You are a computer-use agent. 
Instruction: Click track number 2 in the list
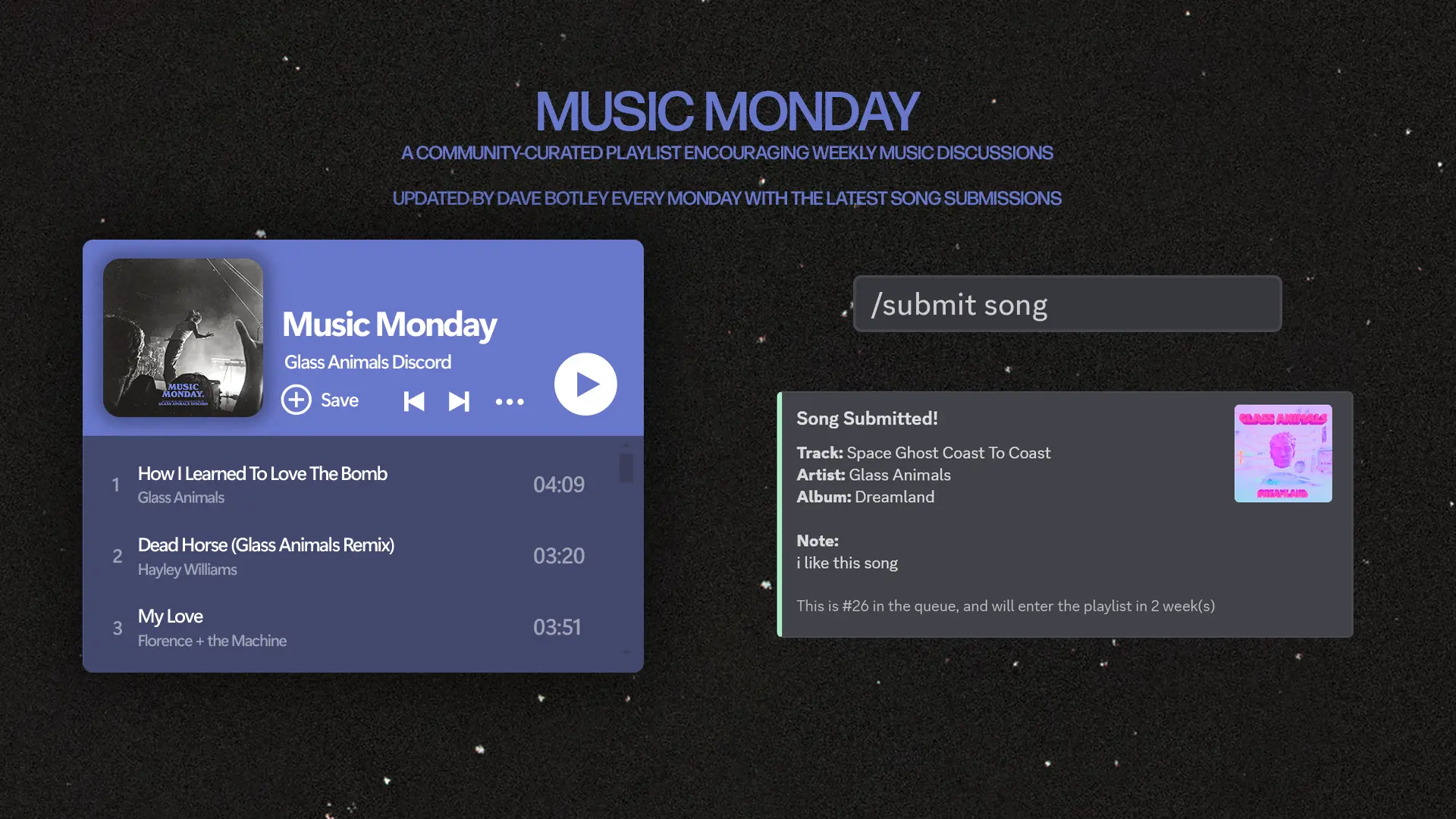click(x=118, y=556)
